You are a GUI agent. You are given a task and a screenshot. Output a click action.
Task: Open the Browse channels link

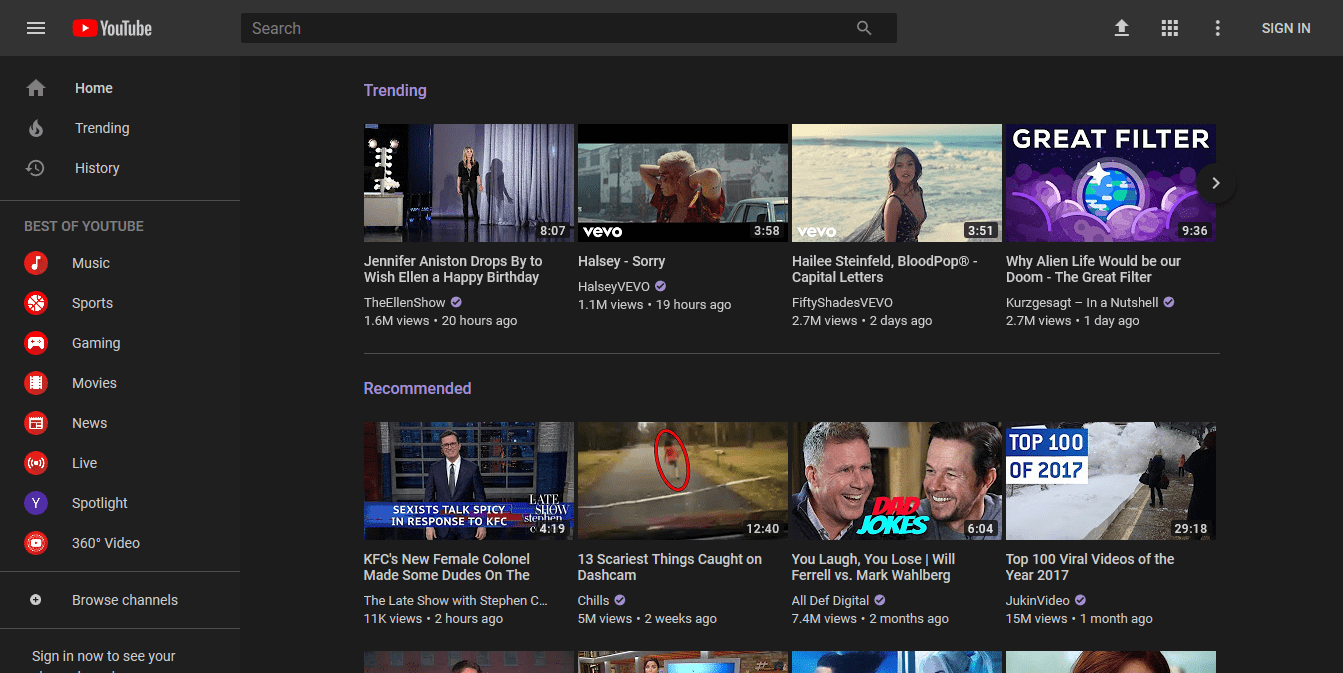[125, 600]
